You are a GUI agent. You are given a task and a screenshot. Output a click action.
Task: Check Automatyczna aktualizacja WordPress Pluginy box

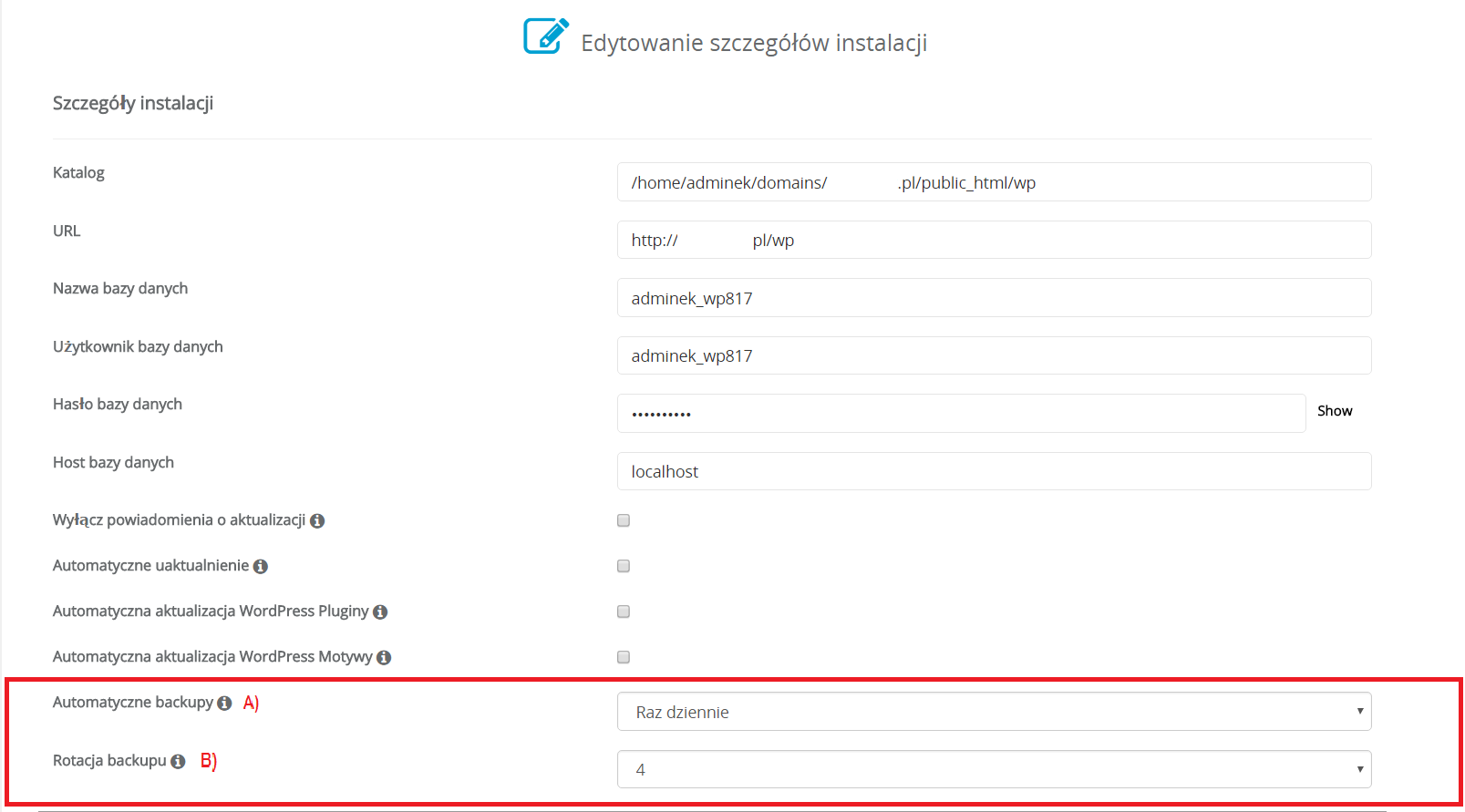pos(624,612)
